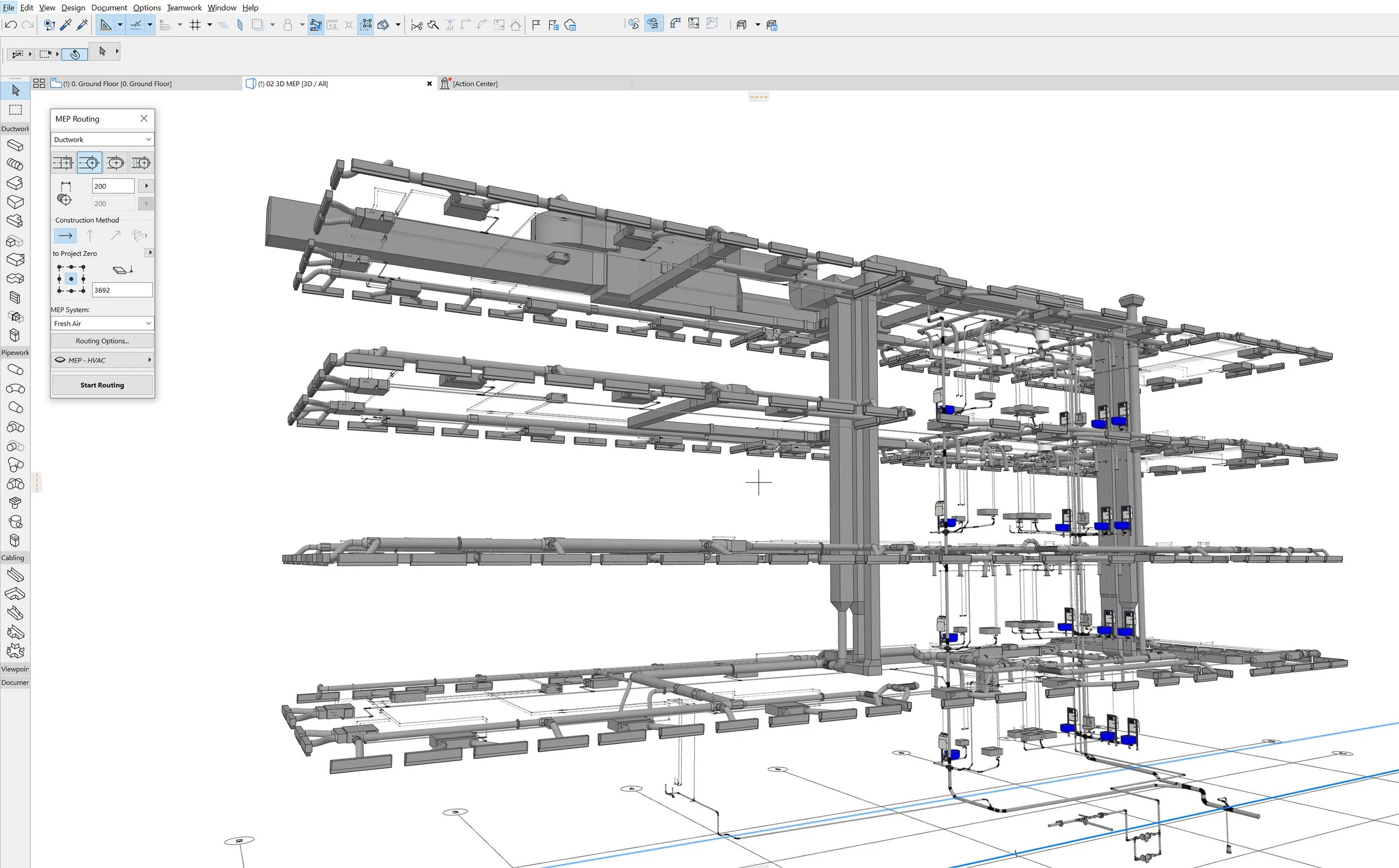Click the Undo icon

pyautogui.click(x=10, y=25)
